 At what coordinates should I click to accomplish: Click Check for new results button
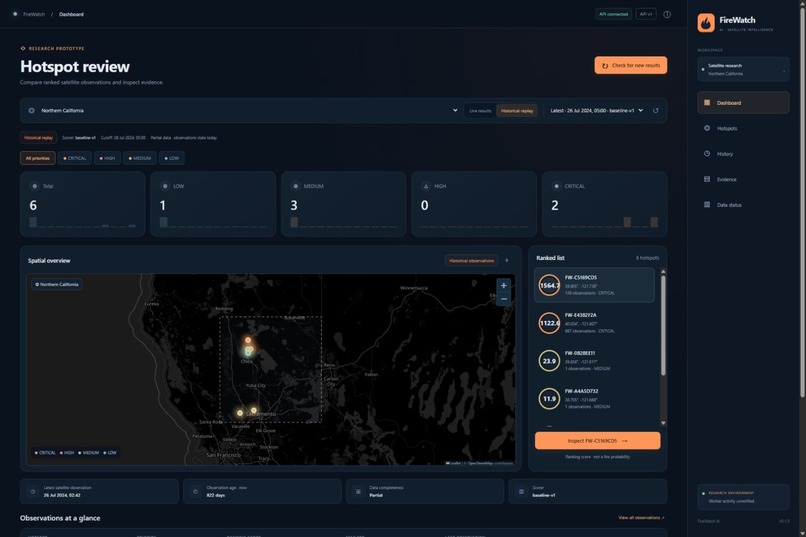631,65
